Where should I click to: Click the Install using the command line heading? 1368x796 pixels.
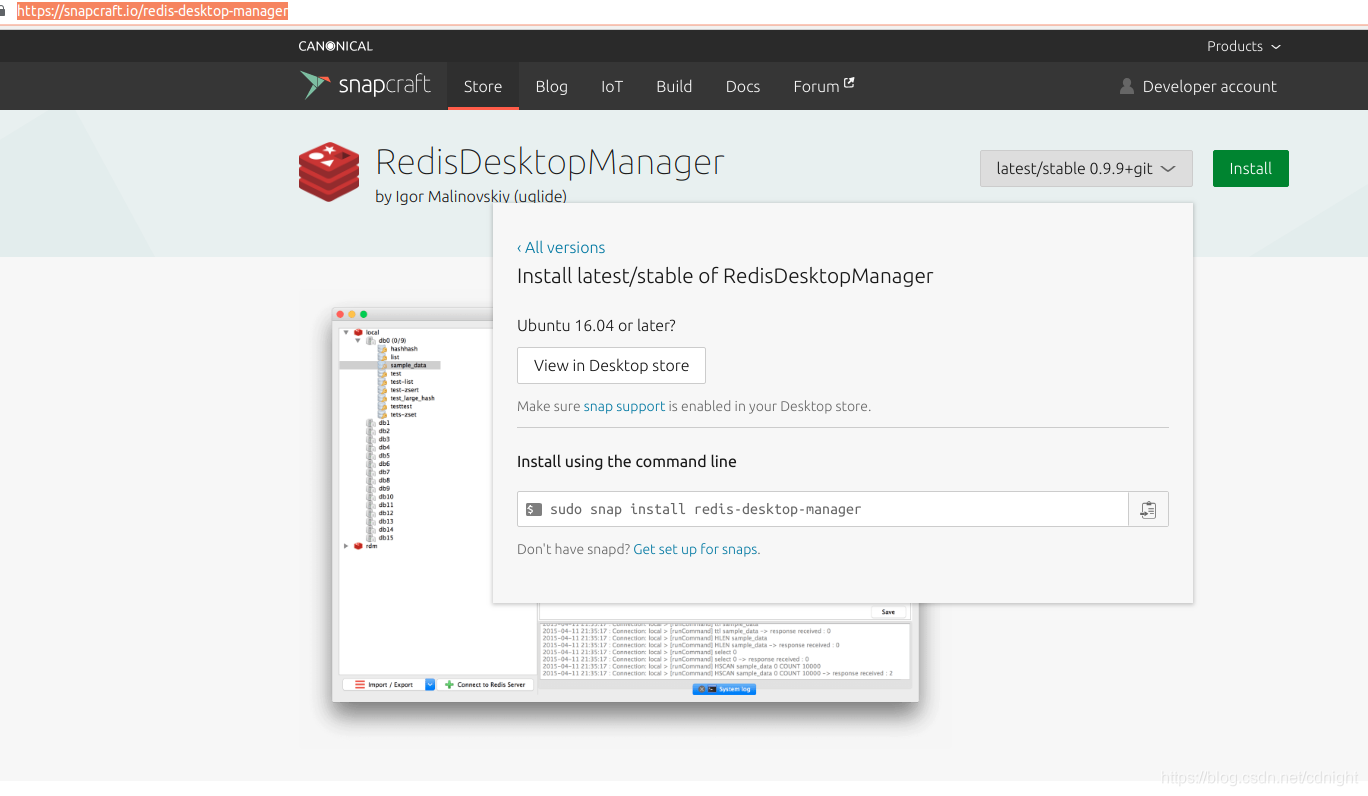[x=627, y=461]
